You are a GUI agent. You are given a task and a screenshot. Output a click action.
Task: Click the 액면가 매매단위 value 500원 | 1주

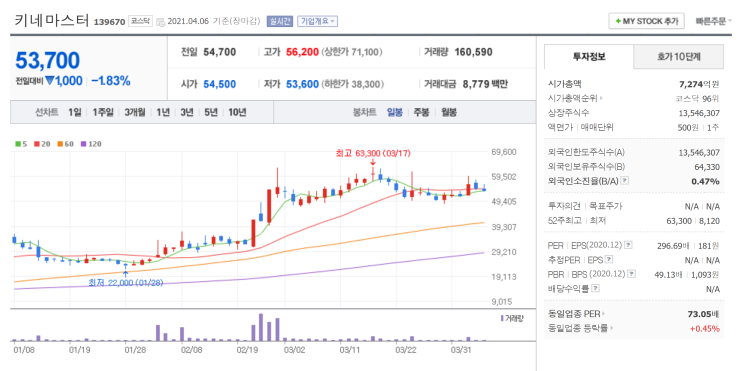pyautogui.click(x=698, y=127)
